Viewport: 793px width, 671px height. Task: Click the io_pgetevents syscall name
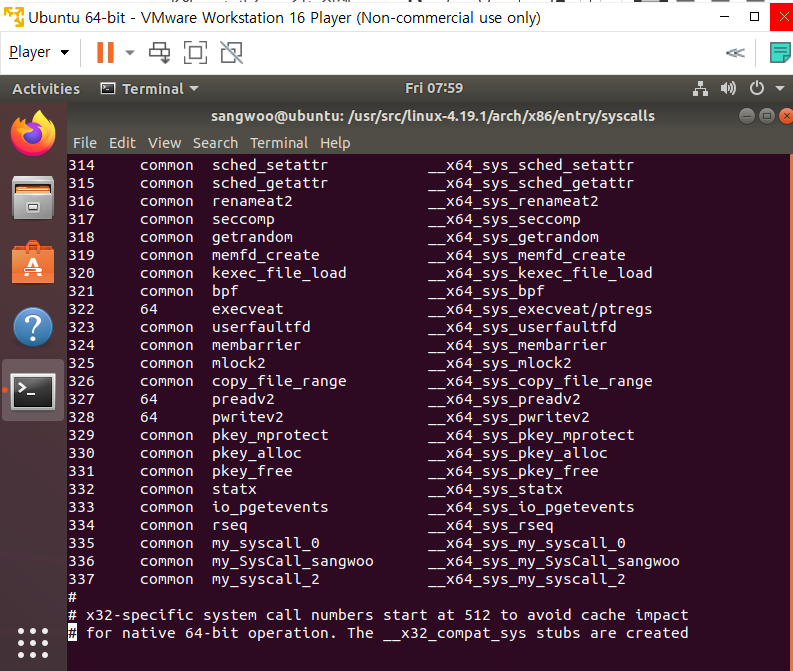(270, 507)
